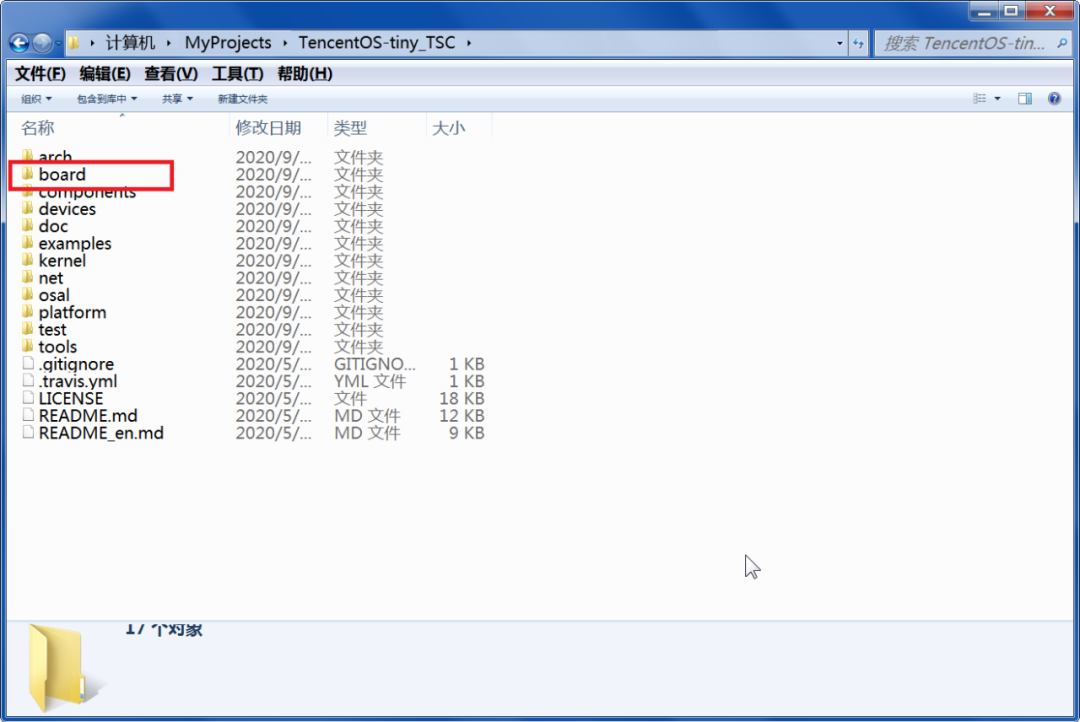Expand the arrow after MyProjects breadcrumb
Screen dimensions: 1080x722
click(284, 43)
